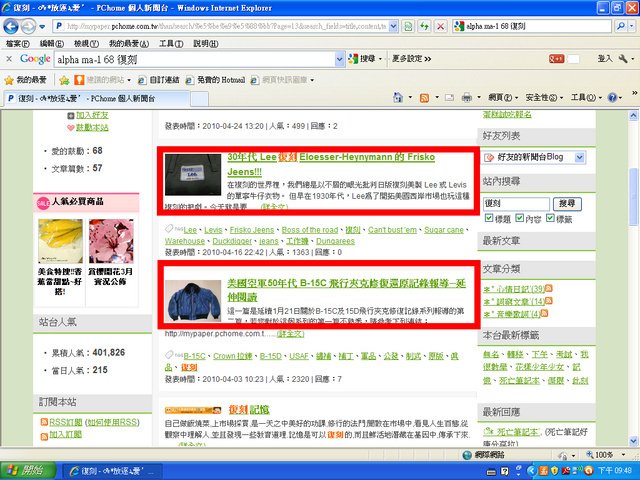The height and width of the screenshot is (480, 640).
Task: Open 30年代 Lee 復刻 Frisko Jeens article link
Action: coord(331,164)
